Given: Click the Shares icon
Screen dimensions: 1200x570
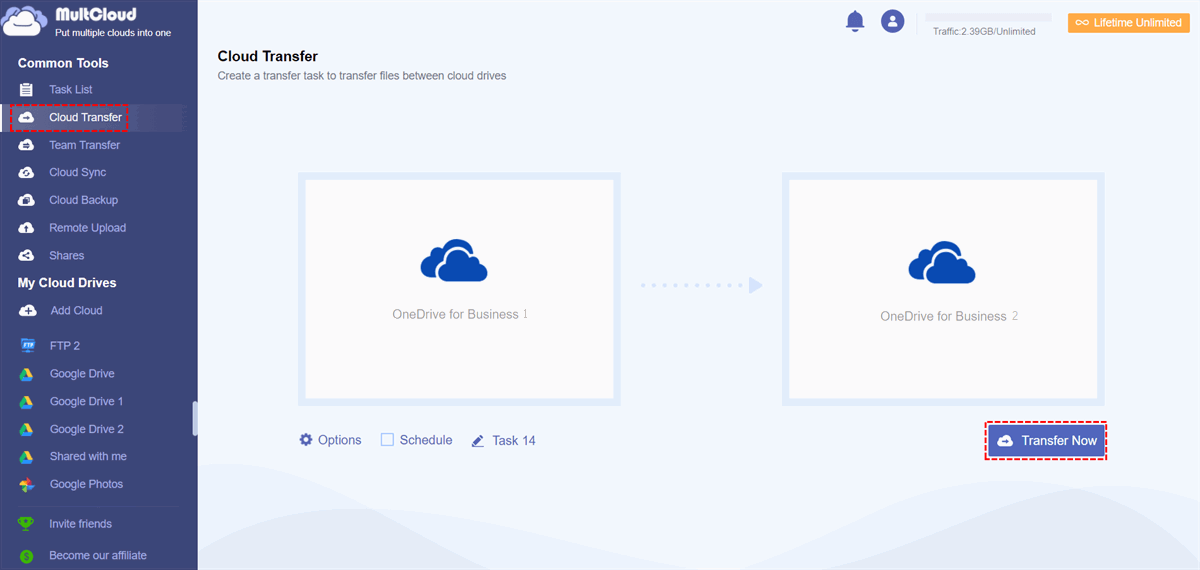Looking at the screenshot, I should tap(27, 256).
